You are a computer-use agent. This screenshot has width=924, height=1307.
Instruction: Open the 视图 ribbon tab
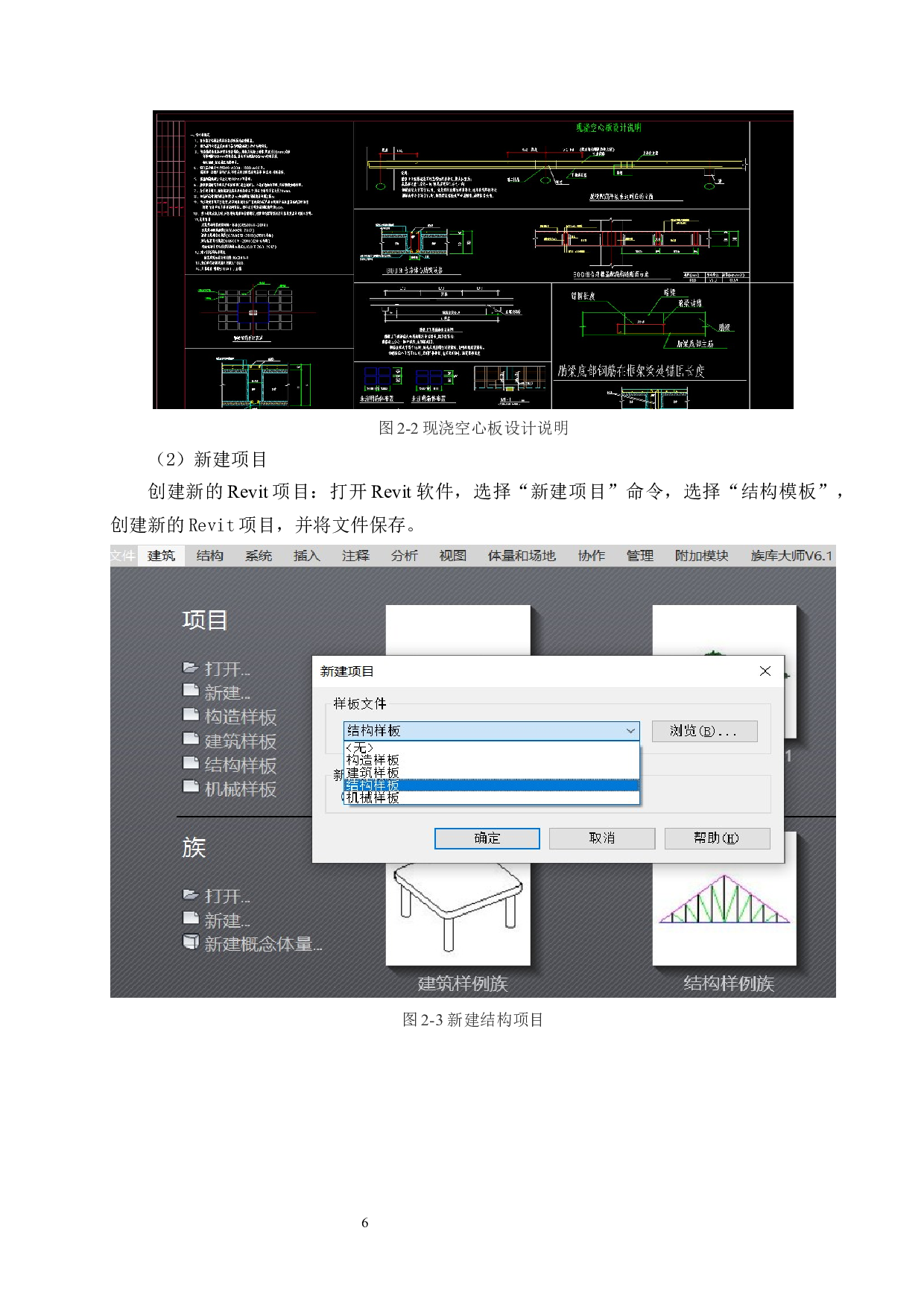tap(452, 556)
